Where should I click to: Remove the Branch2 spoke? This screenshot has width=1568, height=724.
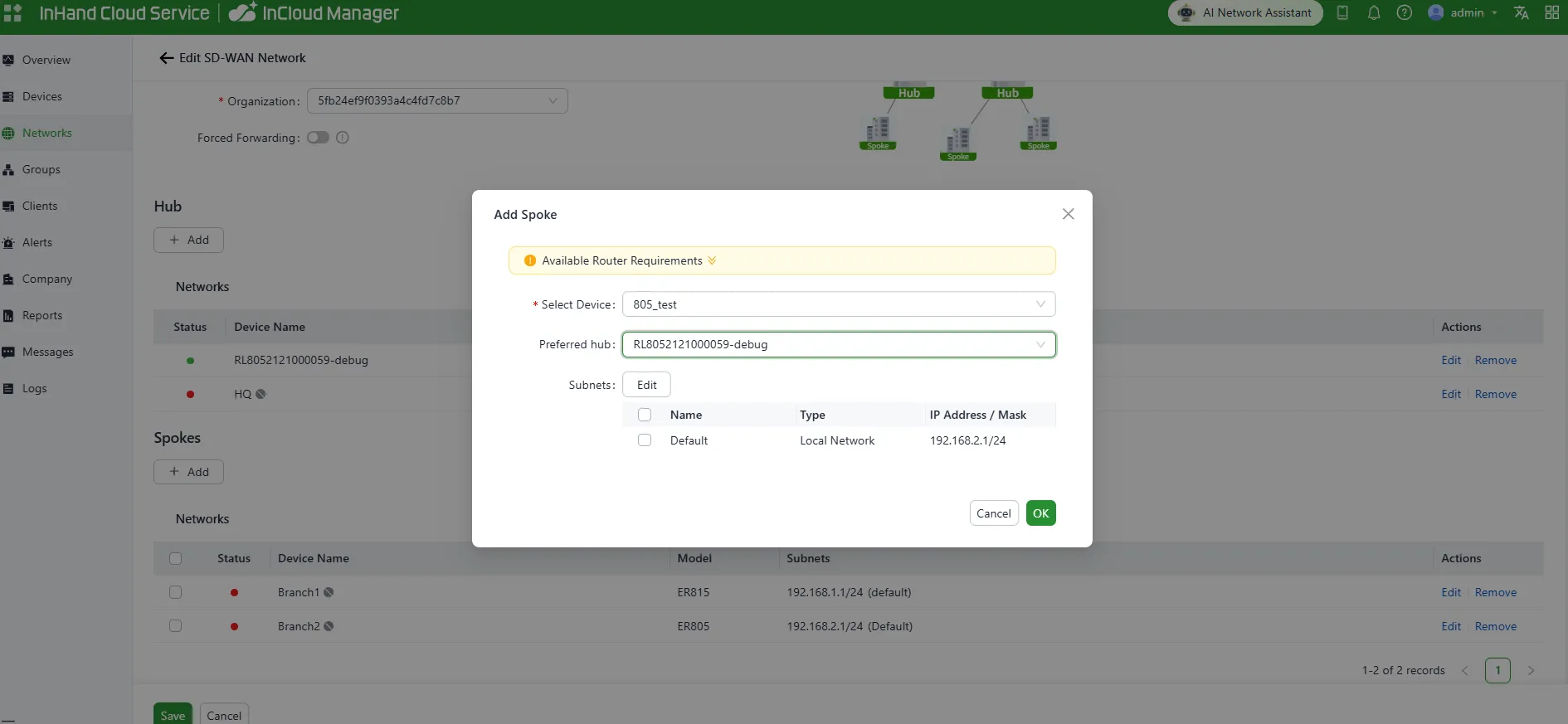[1496, 626]
